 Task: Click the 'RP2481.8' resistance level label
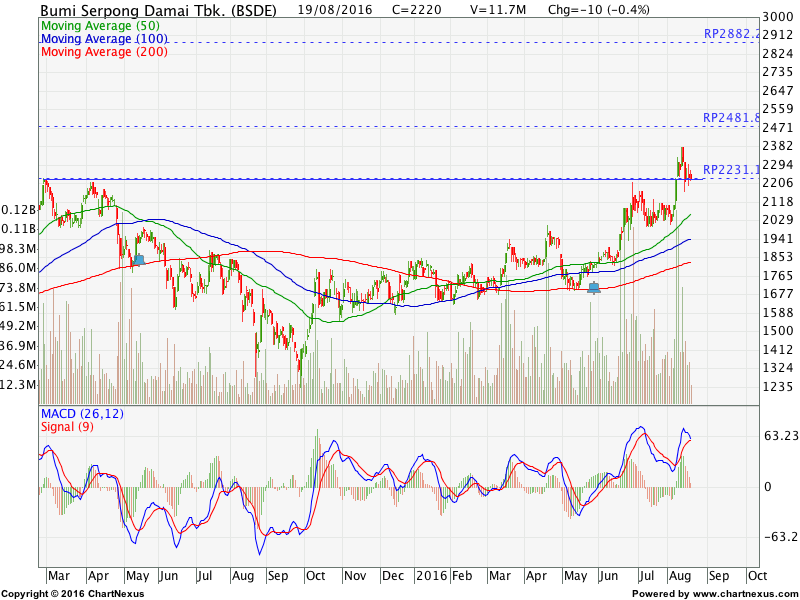(x=732, y=118)
